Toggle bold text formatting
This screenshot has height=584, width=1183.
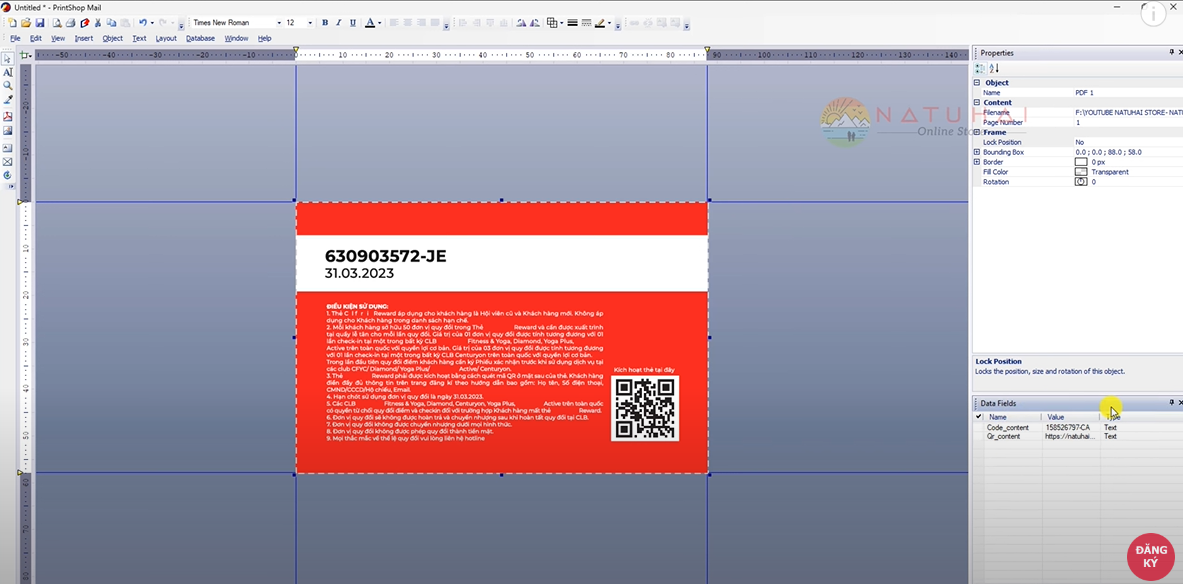click(x=324, y=22)
